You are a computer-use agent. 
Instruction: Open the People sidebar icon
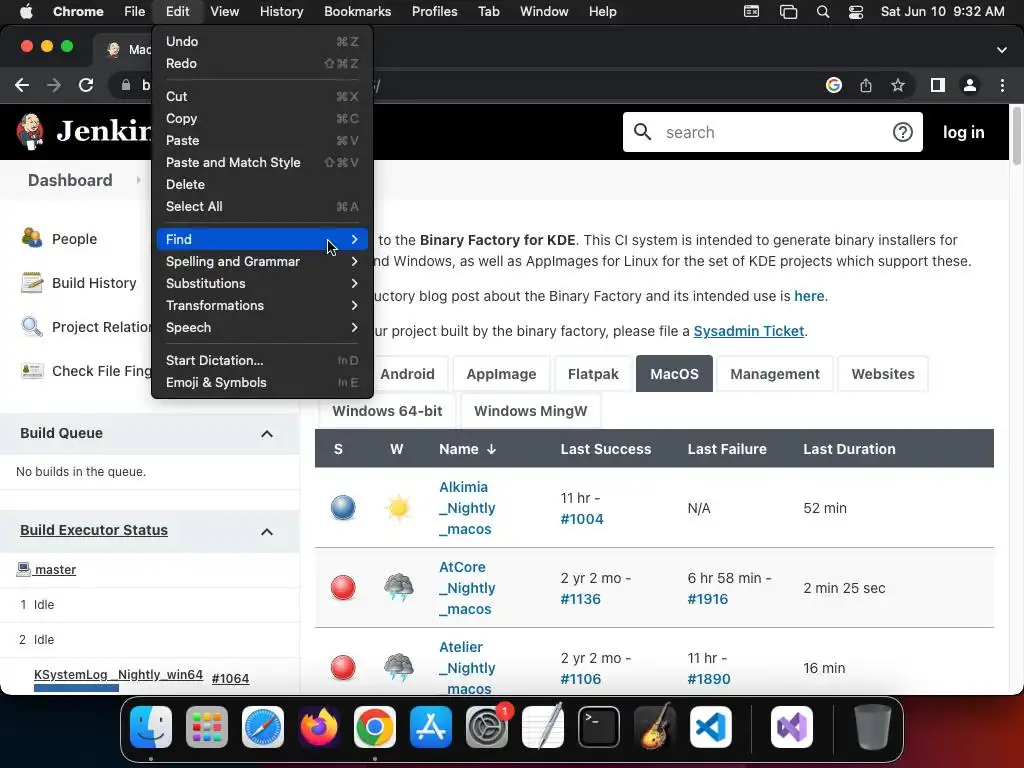point(32,238)
